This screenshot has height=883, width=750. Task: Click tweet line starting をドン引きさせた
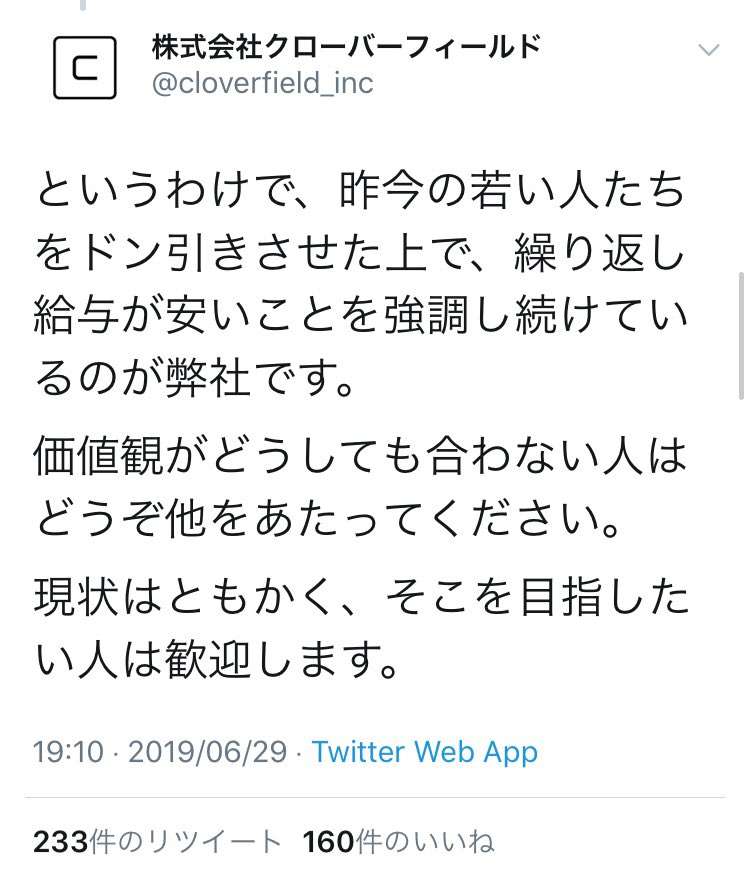click(359, 253)
